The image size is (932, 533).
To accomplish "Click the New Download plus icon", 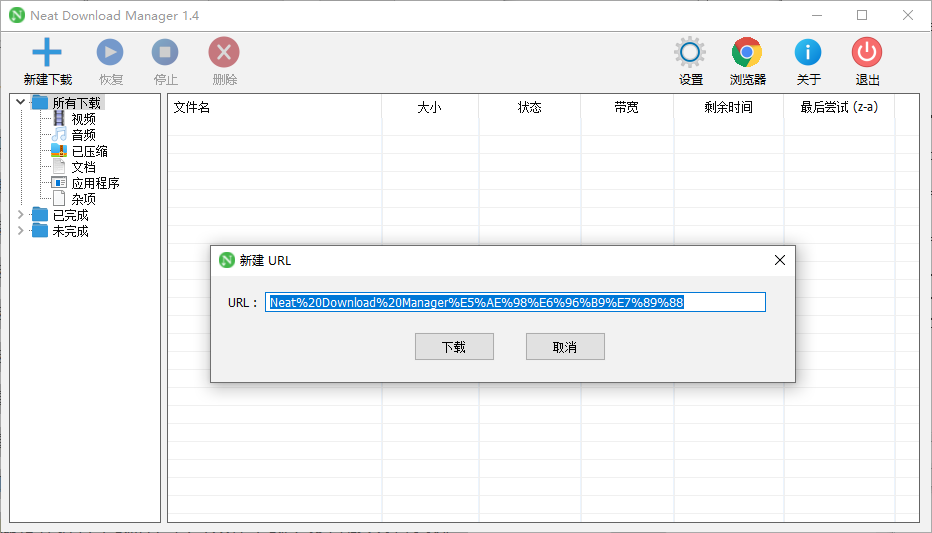I will point(47,53).
